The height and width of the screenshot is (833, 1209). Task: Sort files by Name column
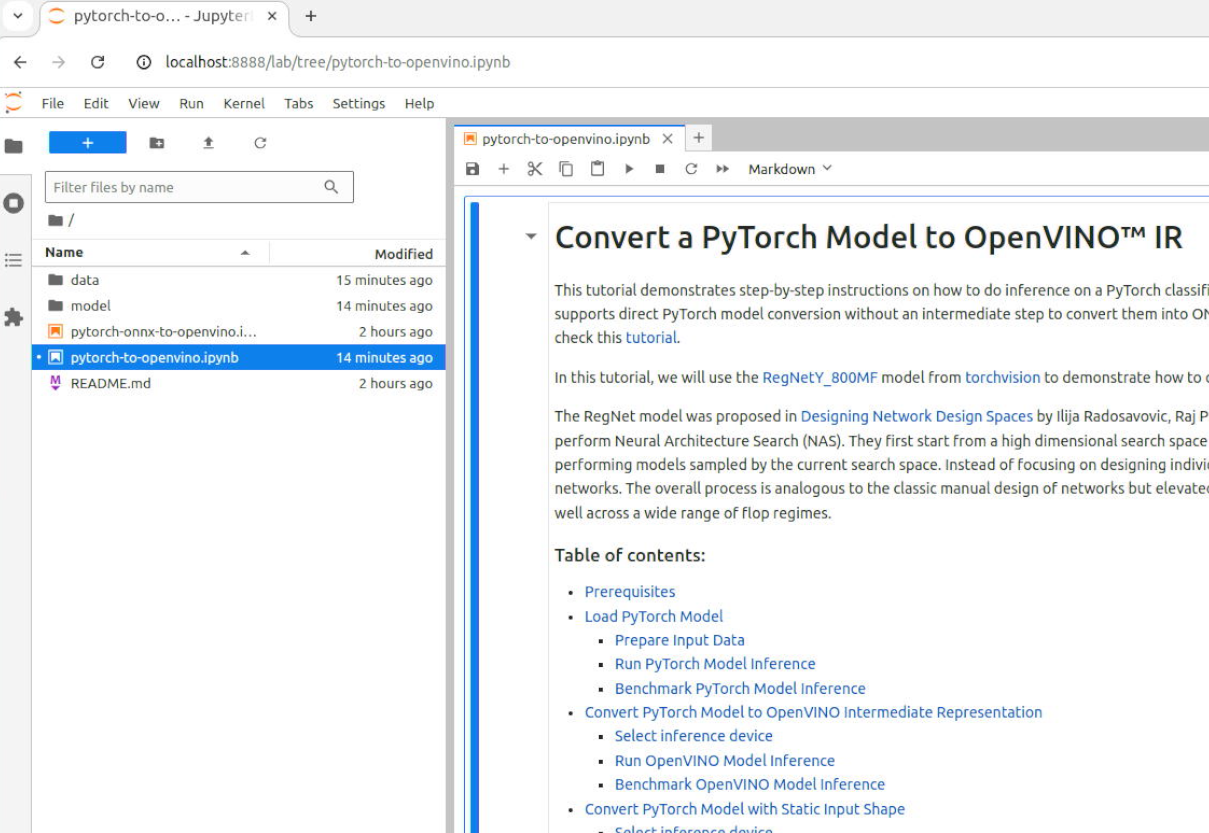(x=150, y=253)
